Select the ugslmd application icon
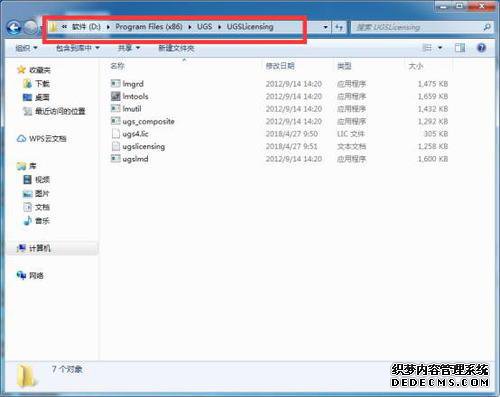The width and height of the screenshot is (500, 397). (115, 159)
